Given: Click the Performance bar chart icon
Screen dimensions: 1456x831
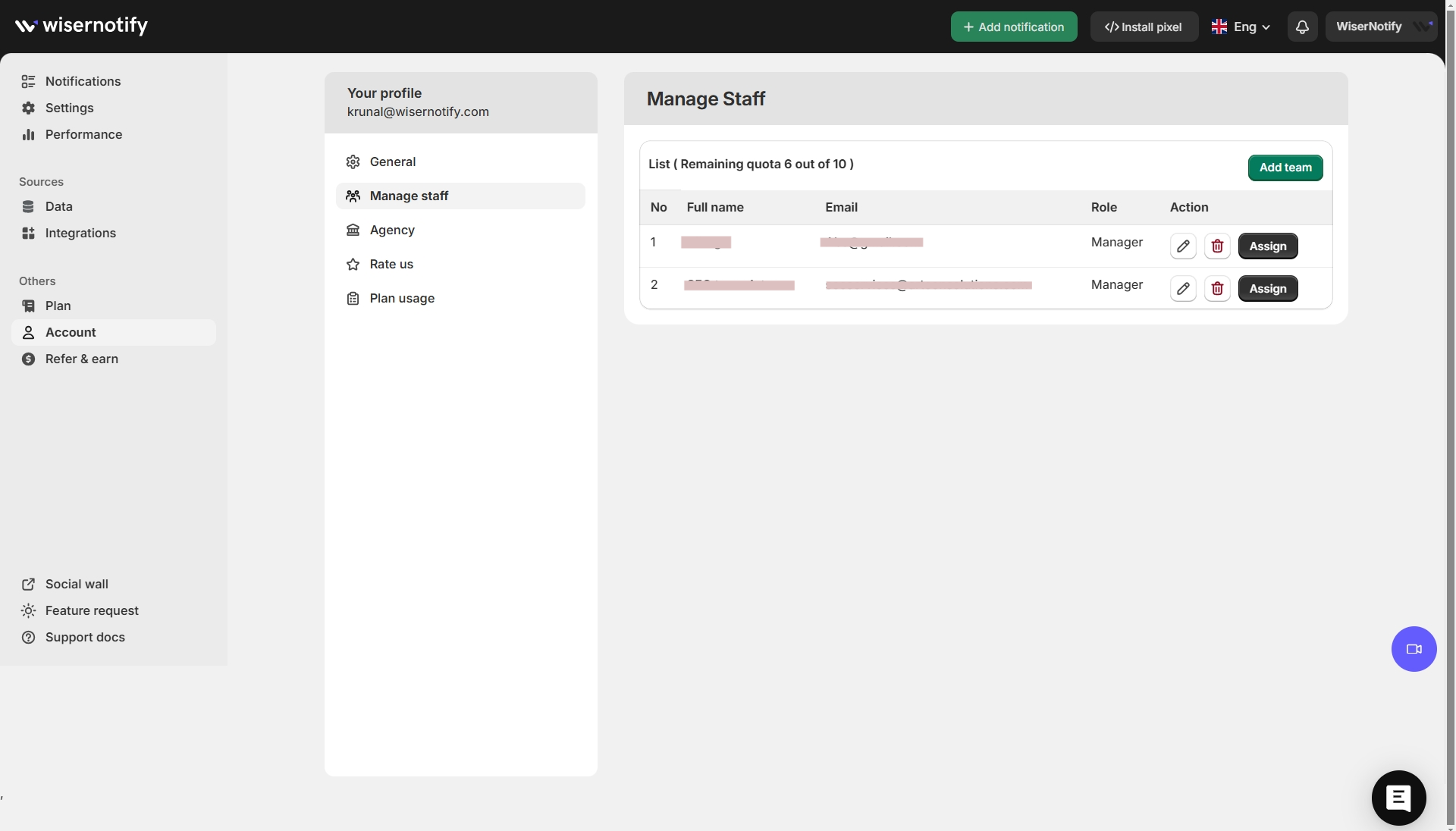Looking at the screenshot, I should click(x=28, y=134).
